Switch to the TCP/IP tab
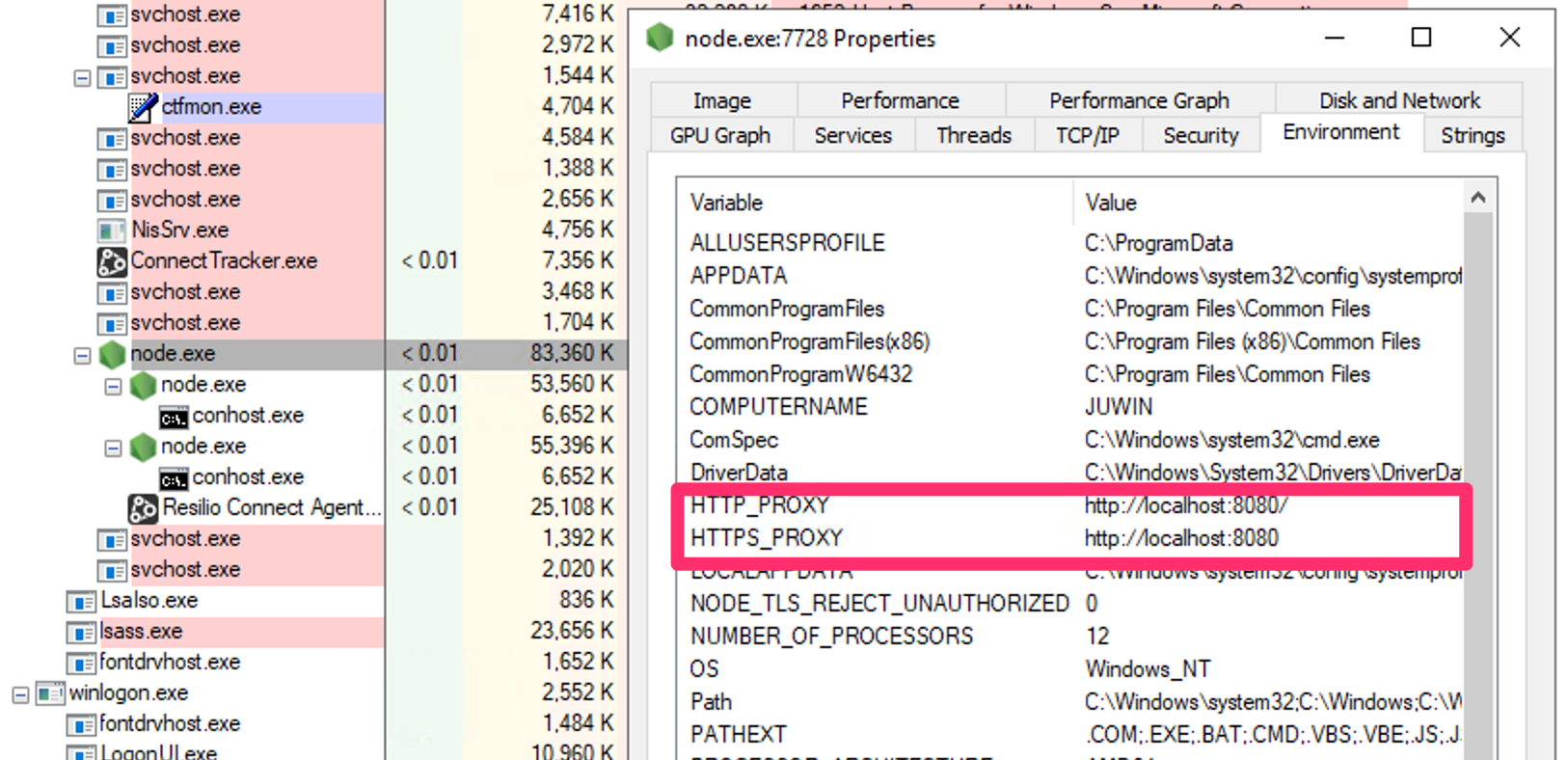This screenshot has width=1568, height=760. coord(1087,136)
